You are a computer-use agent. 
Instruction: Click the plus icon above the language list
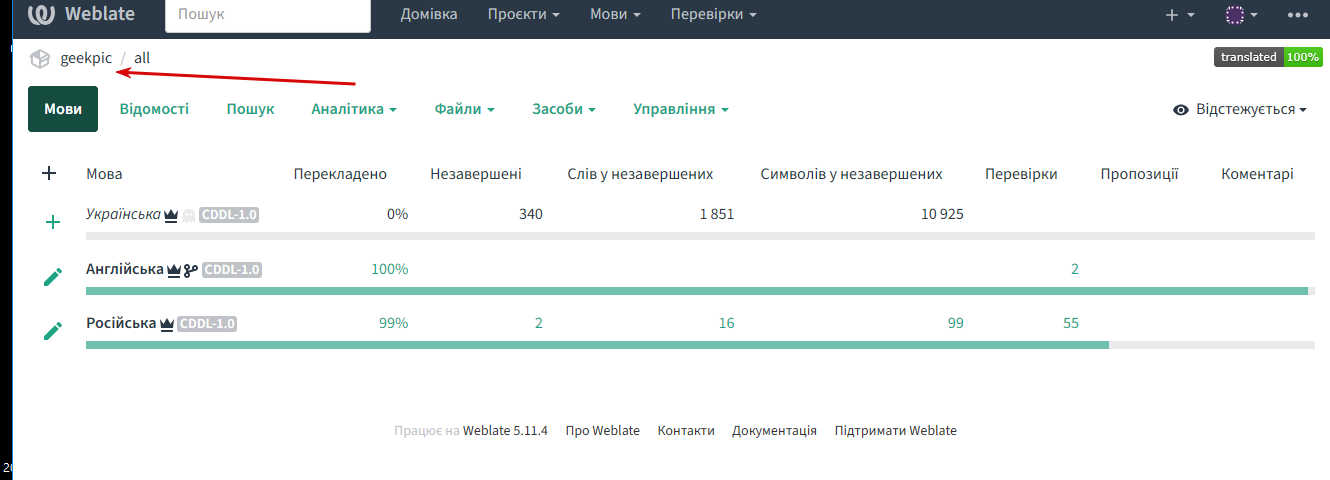(x=49, y=173)
